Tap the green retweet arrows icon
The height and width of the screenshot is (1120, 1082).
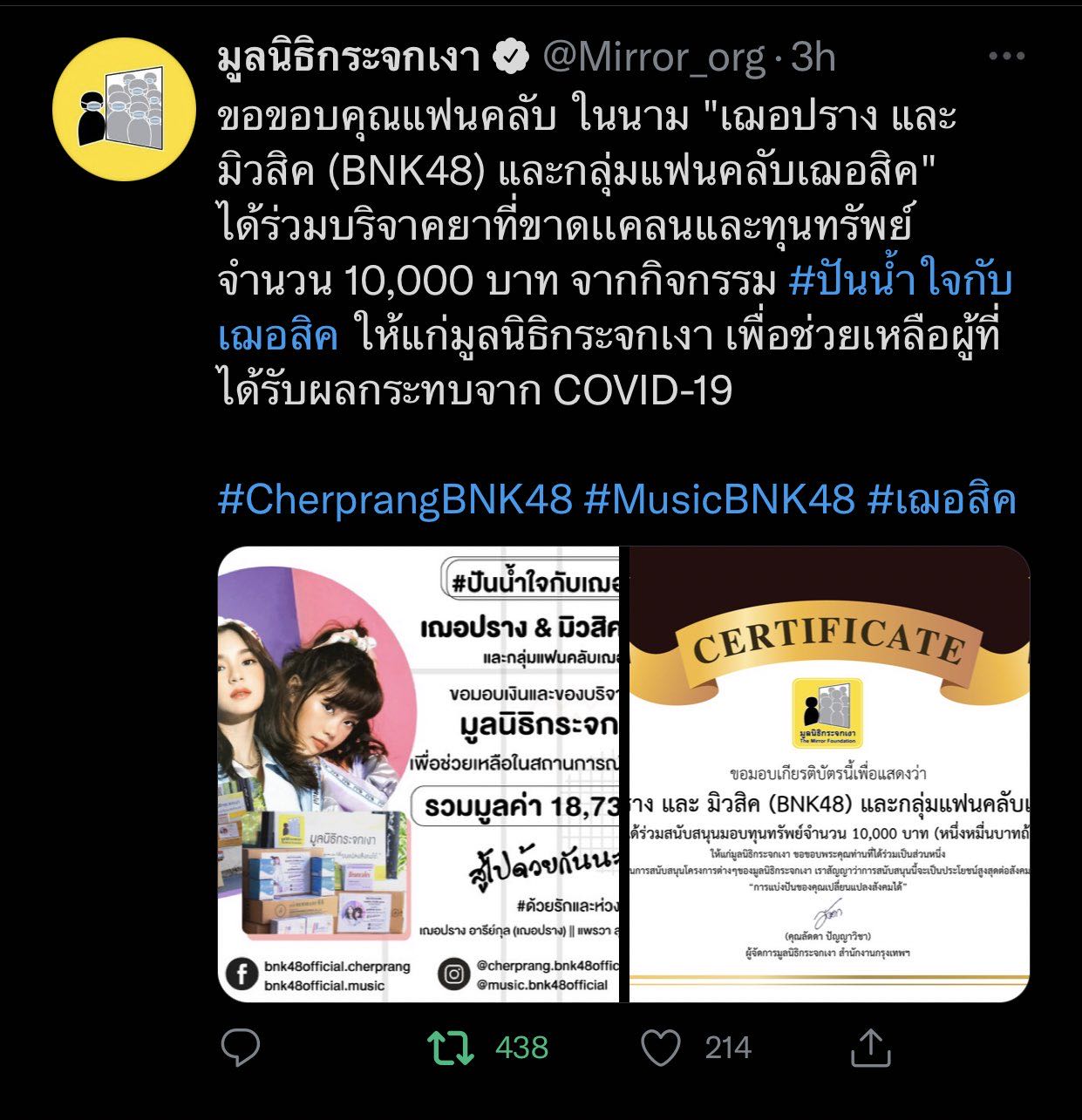(x=451, y=1048)
